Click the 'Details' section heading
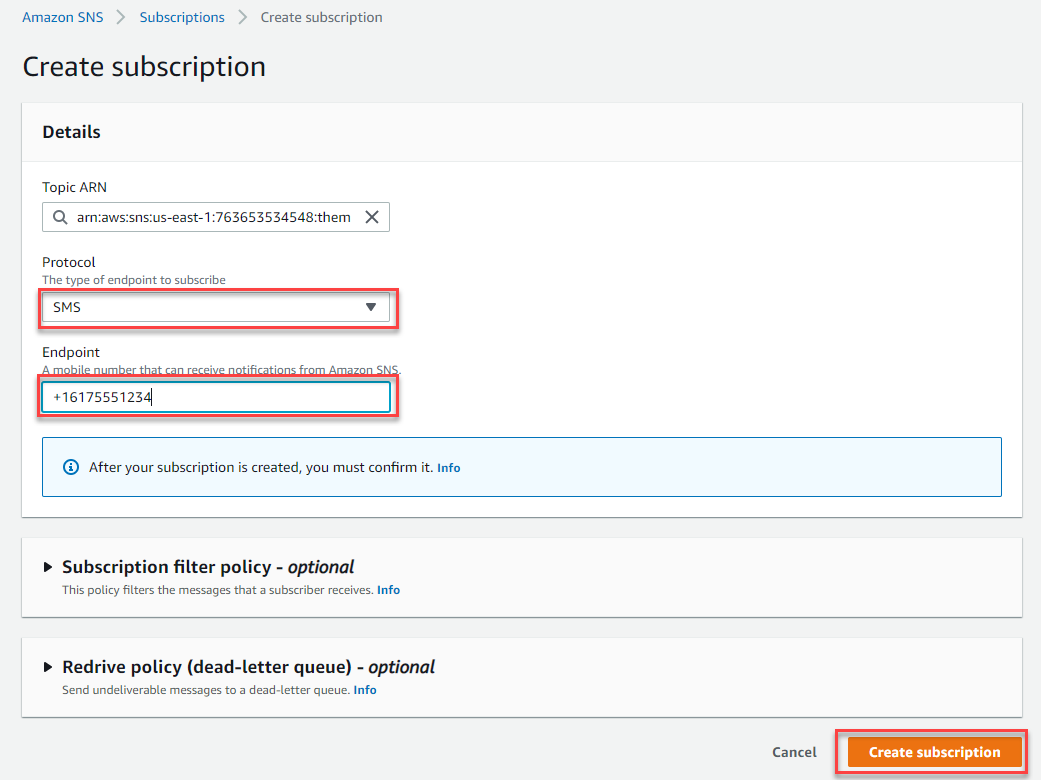The height and width of the screenshot is (780, 1041). pos(72,132)
